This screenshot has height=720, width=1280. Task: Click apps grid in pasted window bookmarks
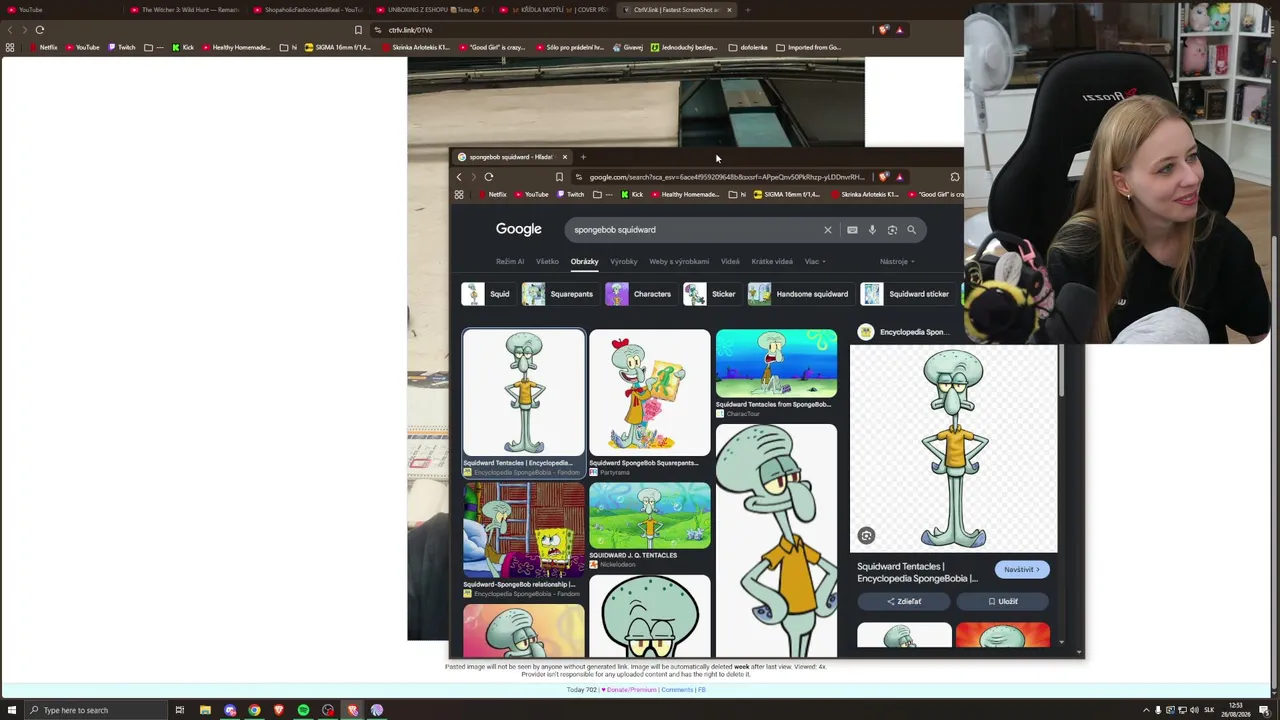click(x=459, y=194)
